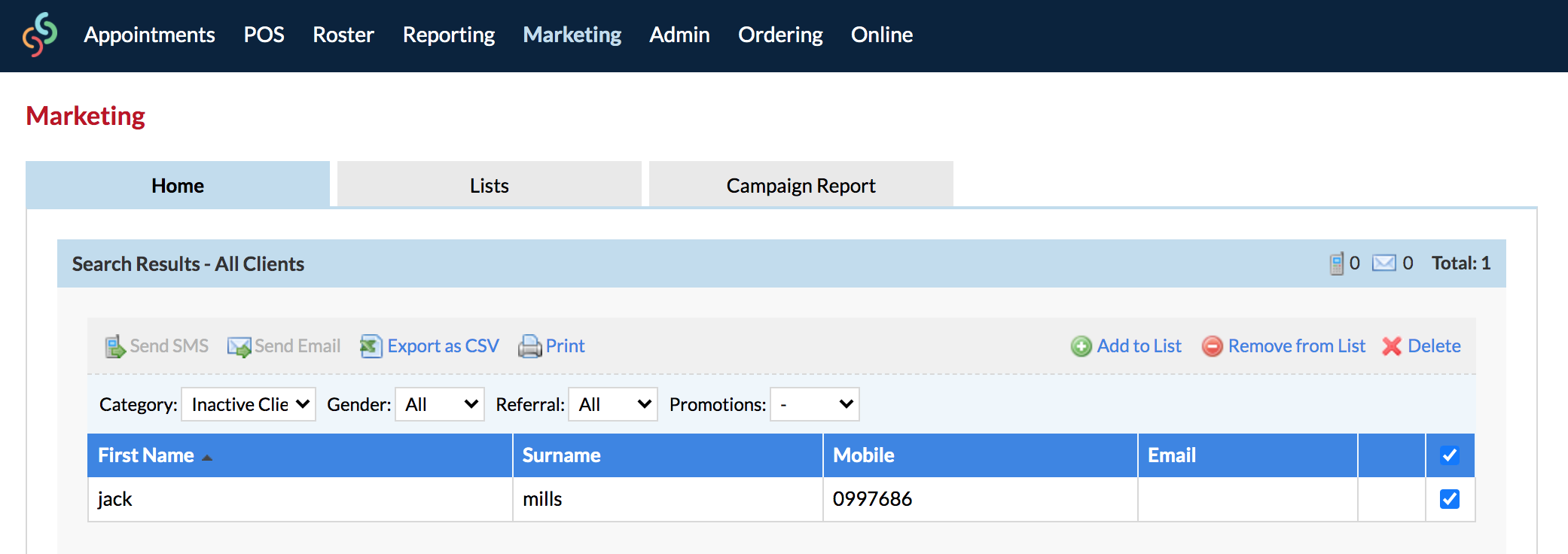The height and width of the screenshot is (554, 1568).
Task: Open the Category dropdown
Action: [249, 404]
